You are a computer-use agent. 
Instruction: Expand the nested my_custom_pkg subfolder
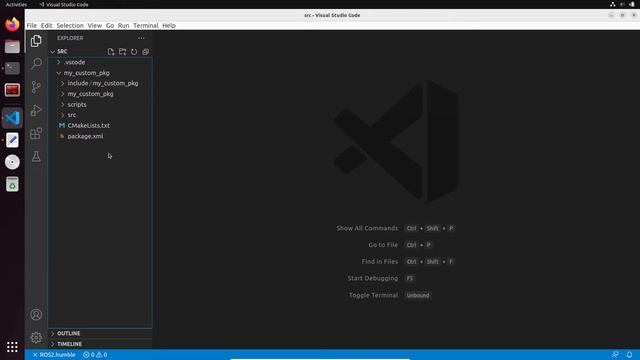100,94
